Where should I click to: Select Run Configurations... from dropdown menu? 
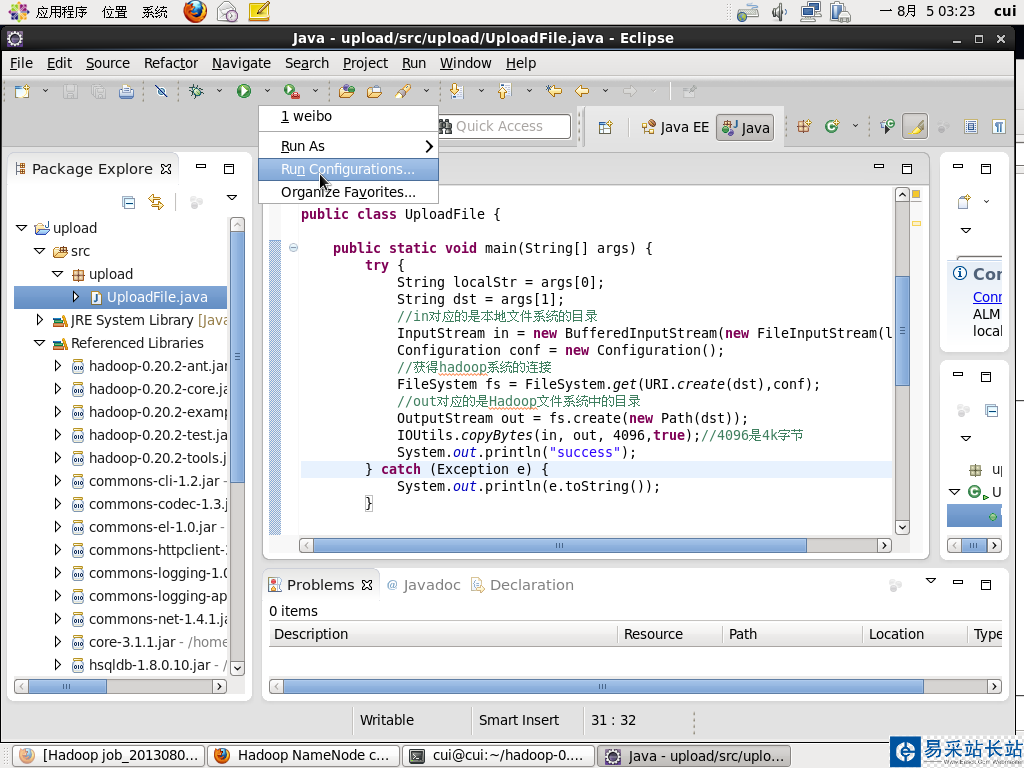347,169
